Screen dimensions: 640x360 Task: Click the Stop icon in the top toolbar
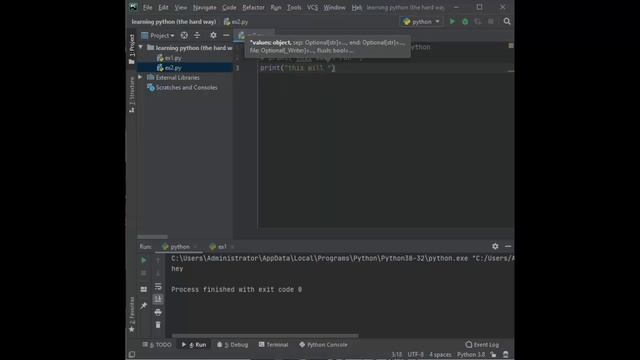pyautogui.click(x=491, y=21)
